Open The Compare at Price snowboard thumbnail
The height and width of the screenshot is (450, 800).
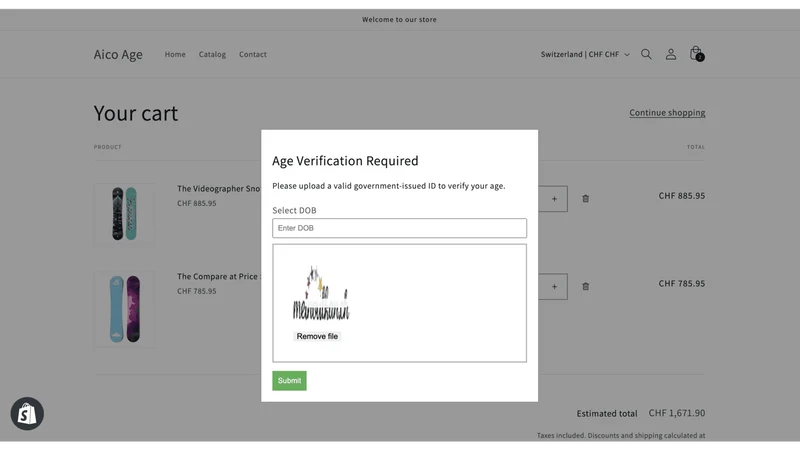[x=124, y=309]
